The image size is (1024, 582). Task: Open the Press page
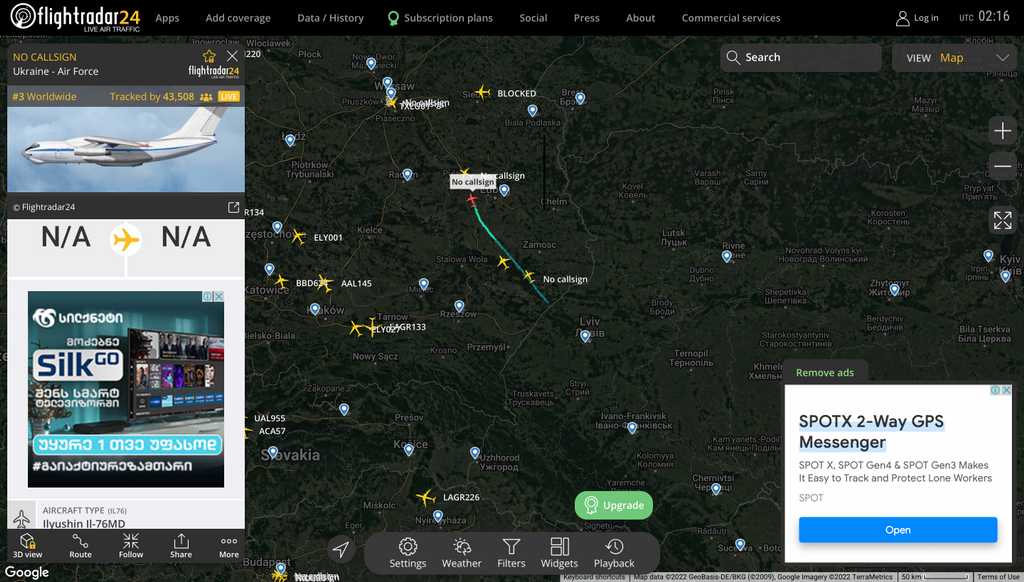tap(586, 18)
